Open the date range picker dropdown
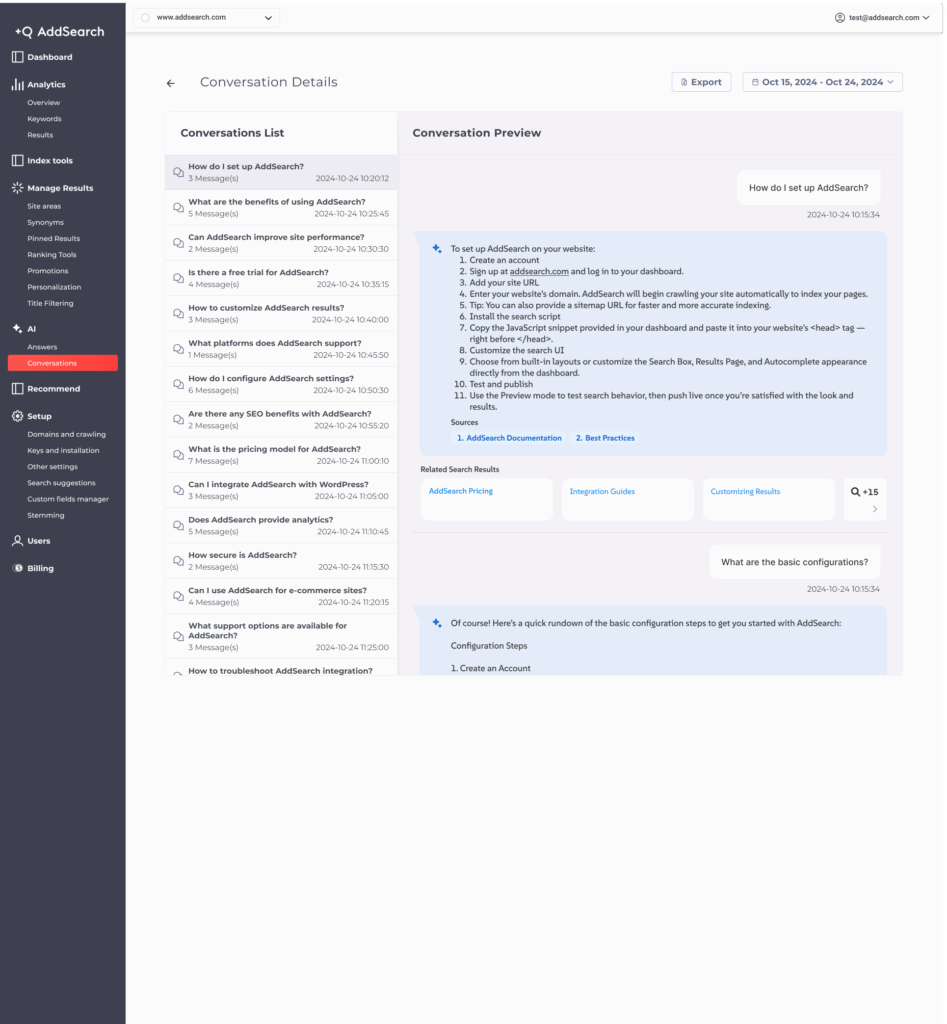947x1024 pixels. point(822,82)
